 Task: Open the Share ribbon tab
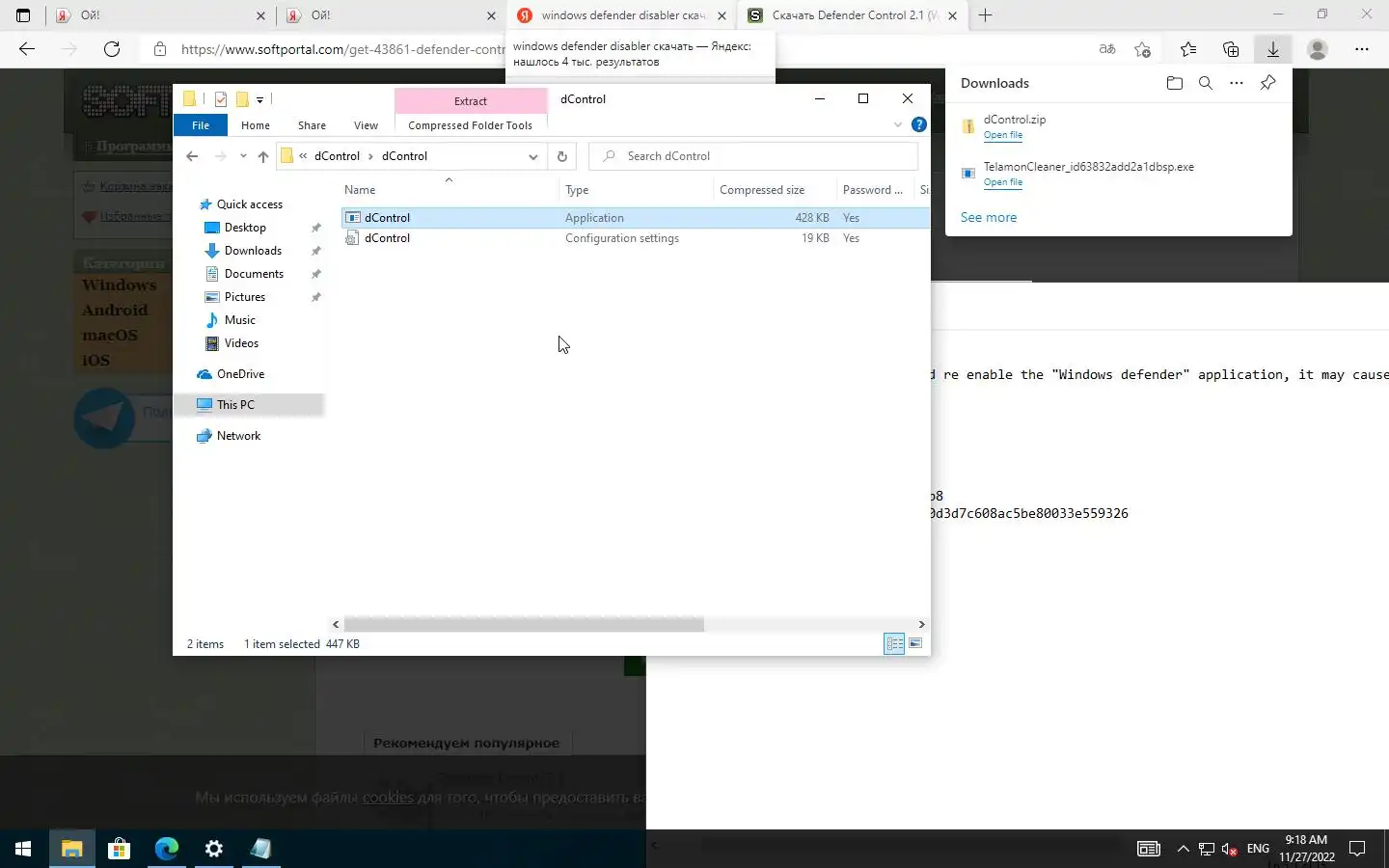tap(312, 125)
